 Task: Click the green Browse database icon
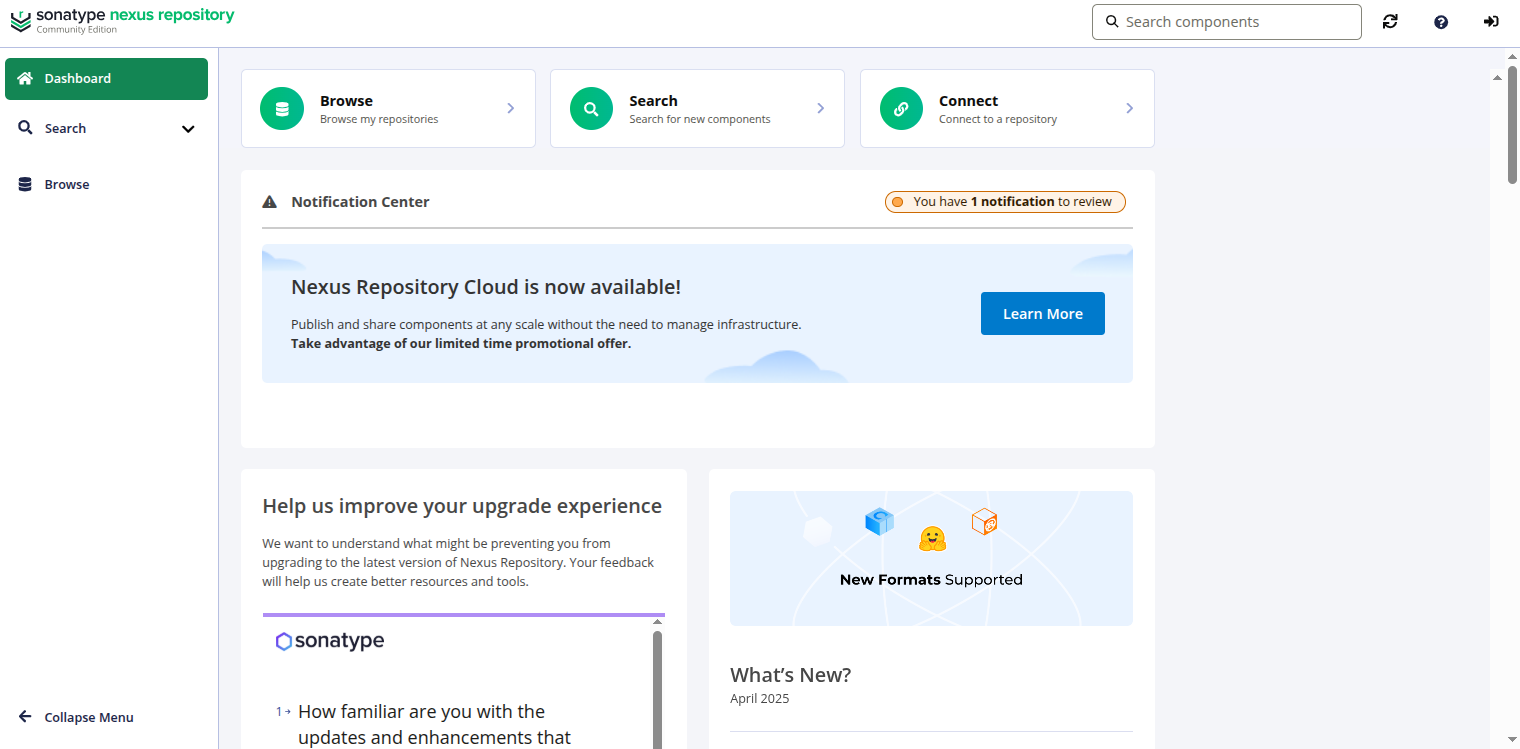pyautogui.click(x=282, y=109)
